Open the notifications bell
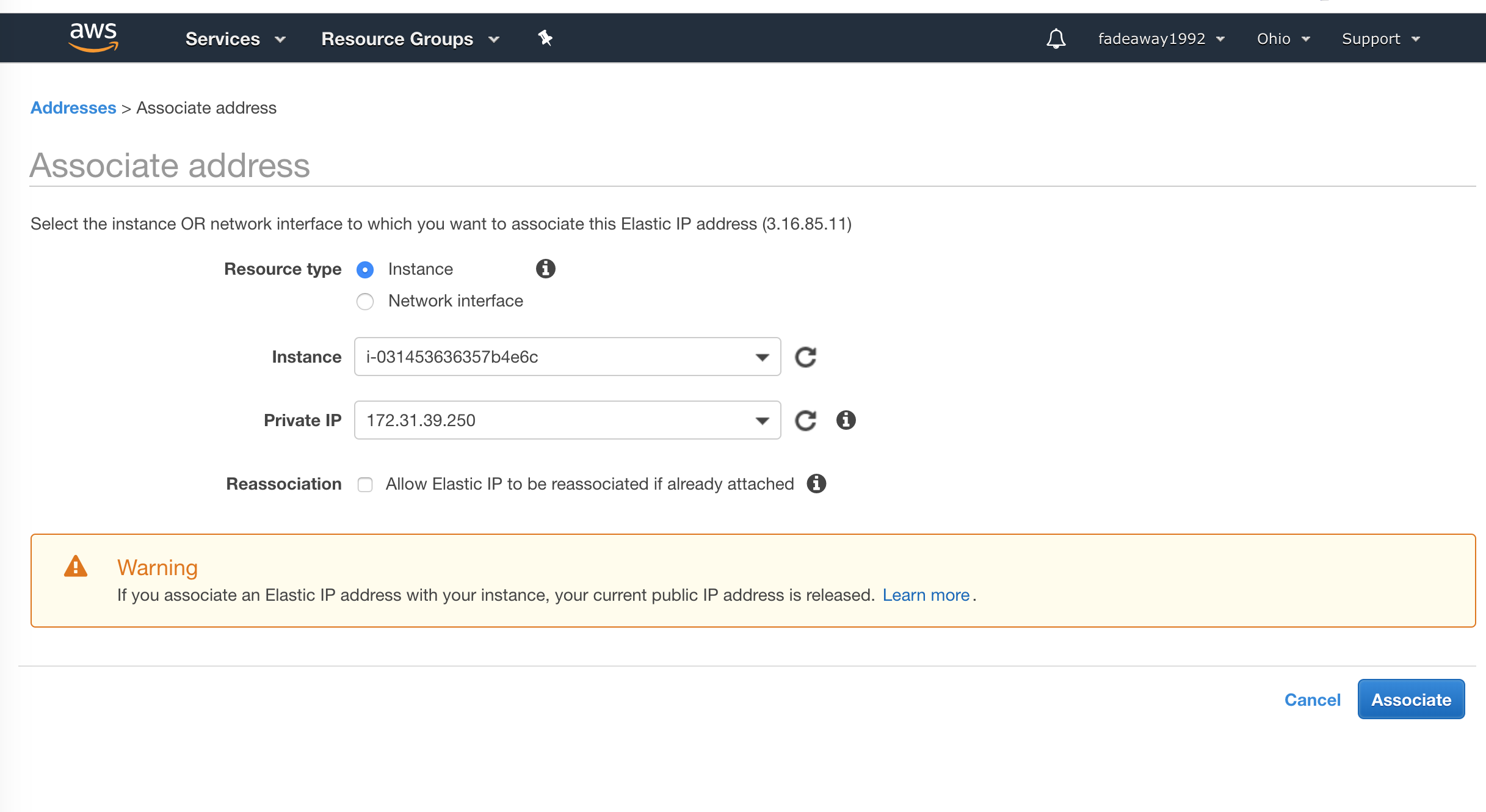The height and width of the screenshot is (812, 1486). [x=1056, y=38]
